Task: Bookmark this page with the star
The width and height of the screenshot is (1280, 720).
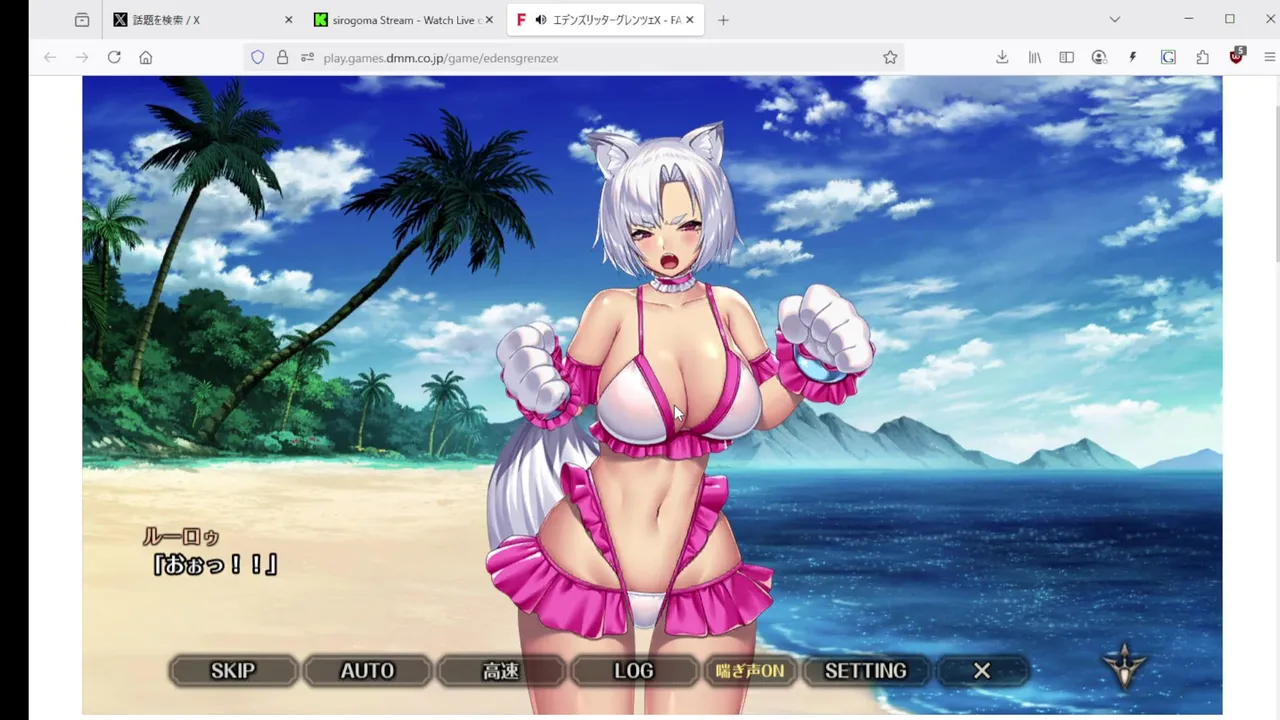Action: [x=890, y=58]
